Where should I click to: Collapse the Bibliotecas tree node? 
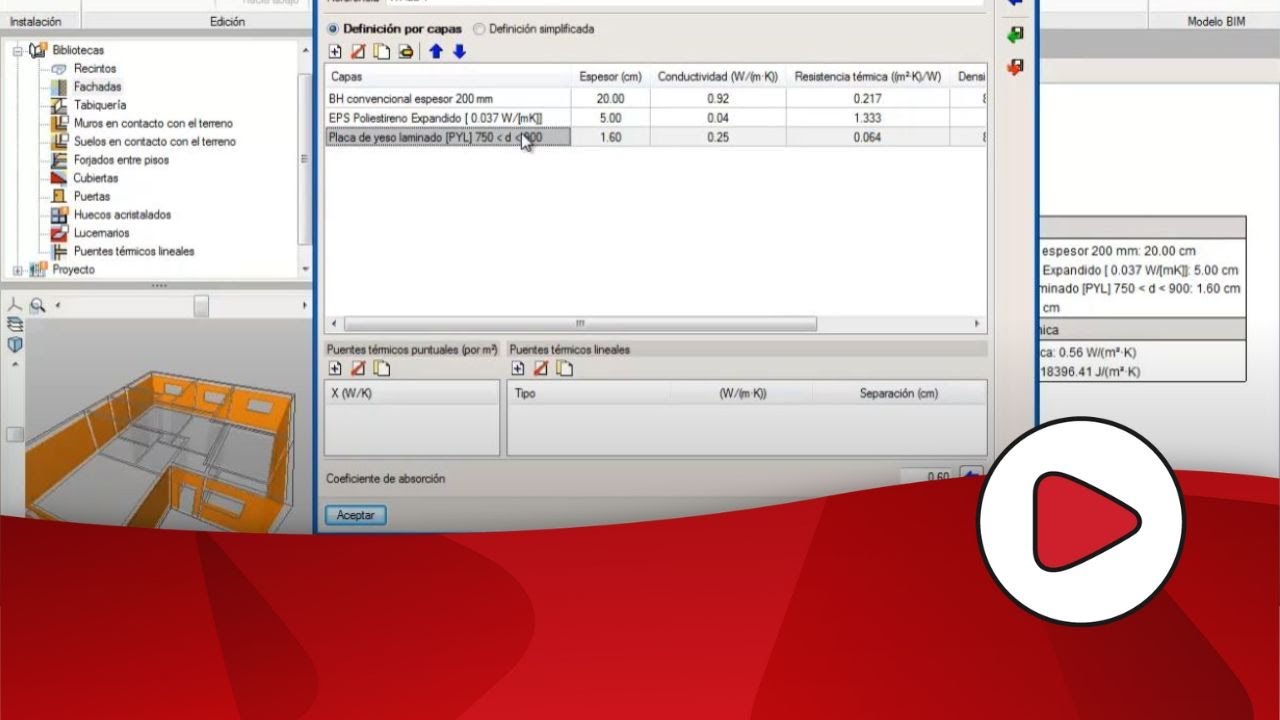[18, 50]
